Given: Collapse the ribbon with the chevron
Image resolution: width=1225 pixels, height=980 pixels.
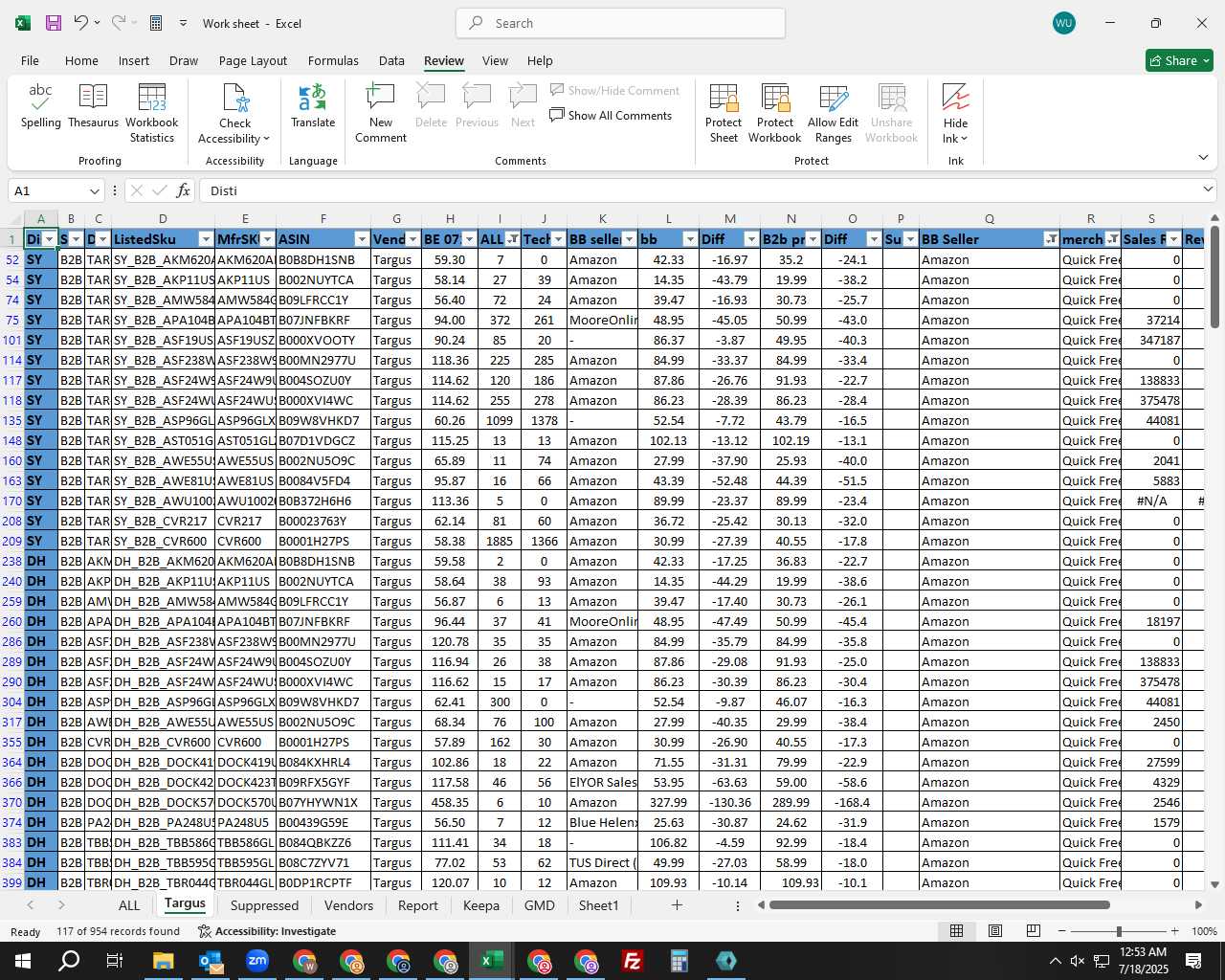Looking at the screenshot, I should [1203, 157].
